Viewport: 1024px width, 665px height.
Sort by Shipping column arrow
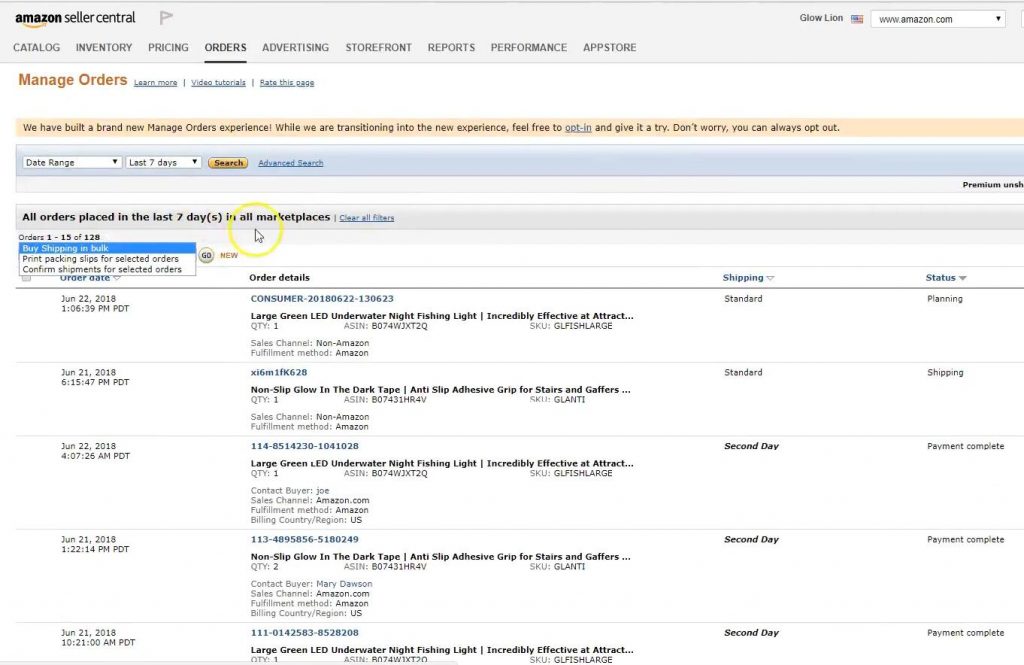770,278
